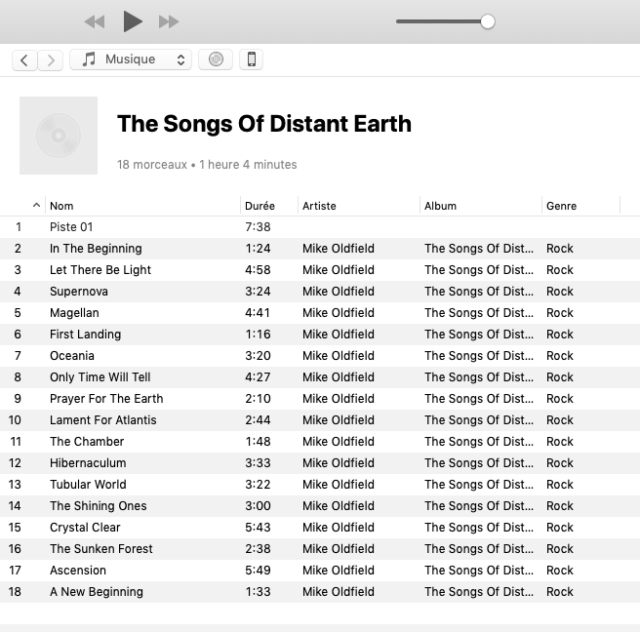Select track Oceania
The image size is (640, 632).
tap(320, 356)
